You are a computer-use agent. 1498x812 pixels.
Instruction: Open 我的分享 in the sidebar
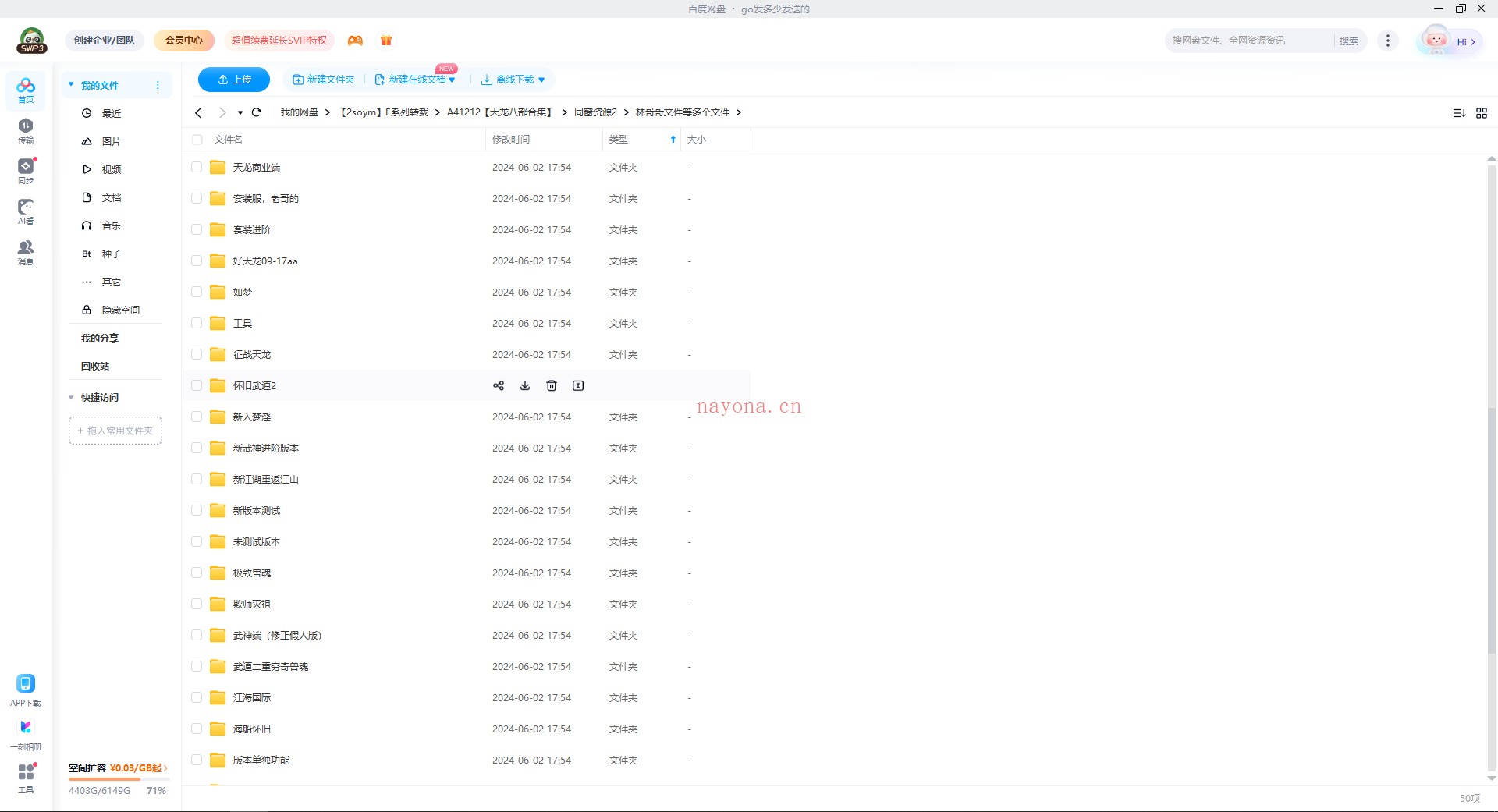[100, 339]
